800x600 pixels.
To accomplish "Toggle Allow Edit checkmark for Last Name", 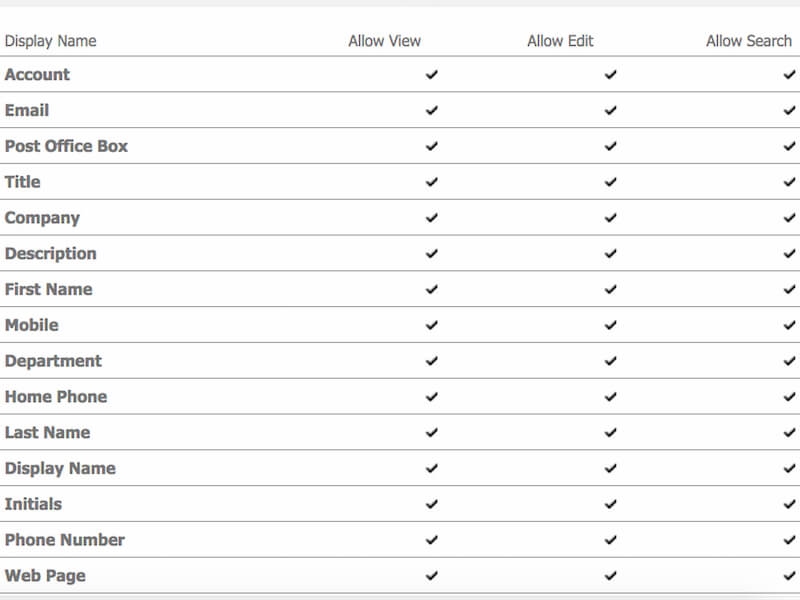I will 610,433.
